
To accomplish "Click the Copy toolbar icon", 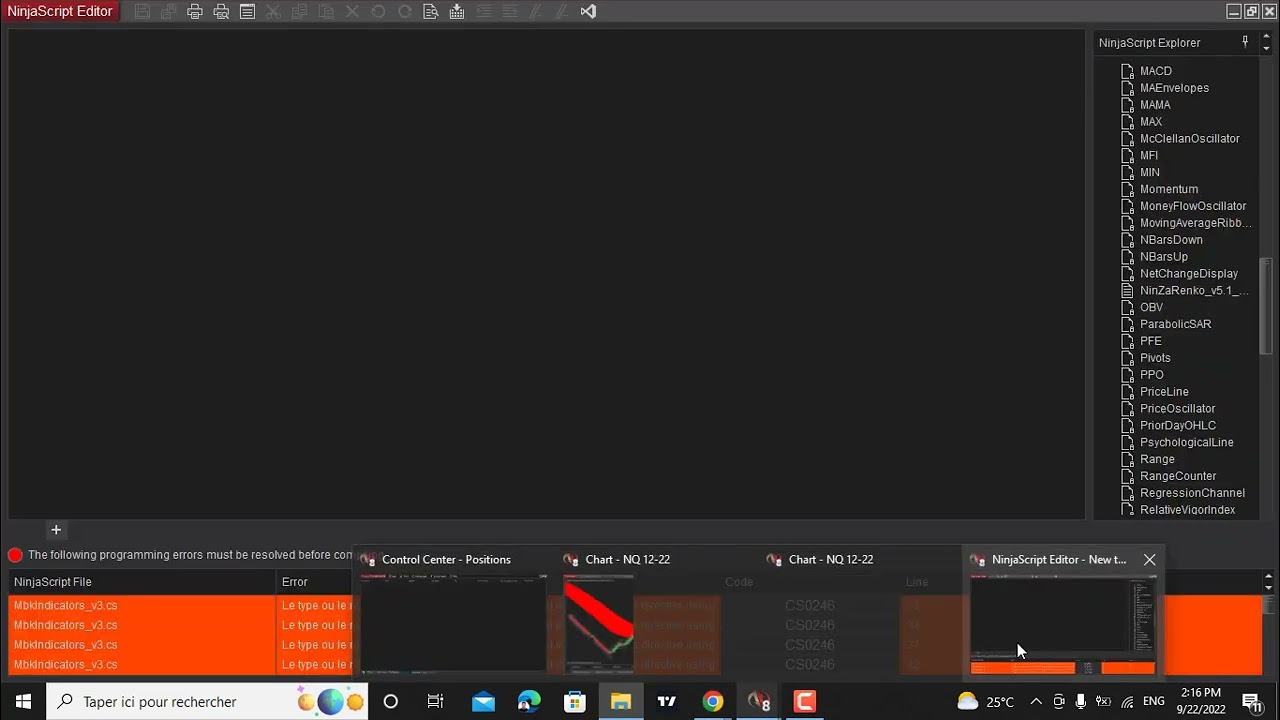I will click(299, 12).
